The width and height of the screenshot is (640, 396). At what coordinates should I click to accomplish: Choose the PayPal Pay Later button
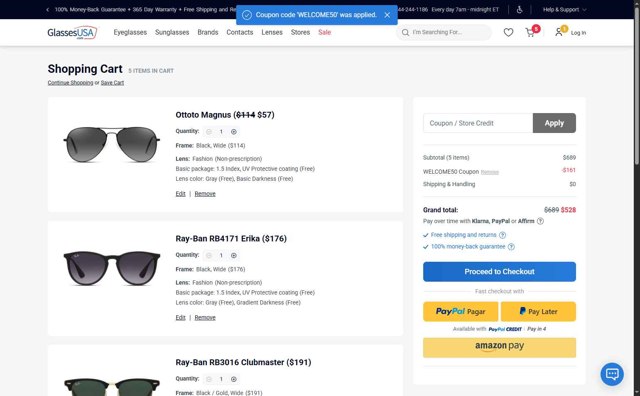click(x=538, y=311)
